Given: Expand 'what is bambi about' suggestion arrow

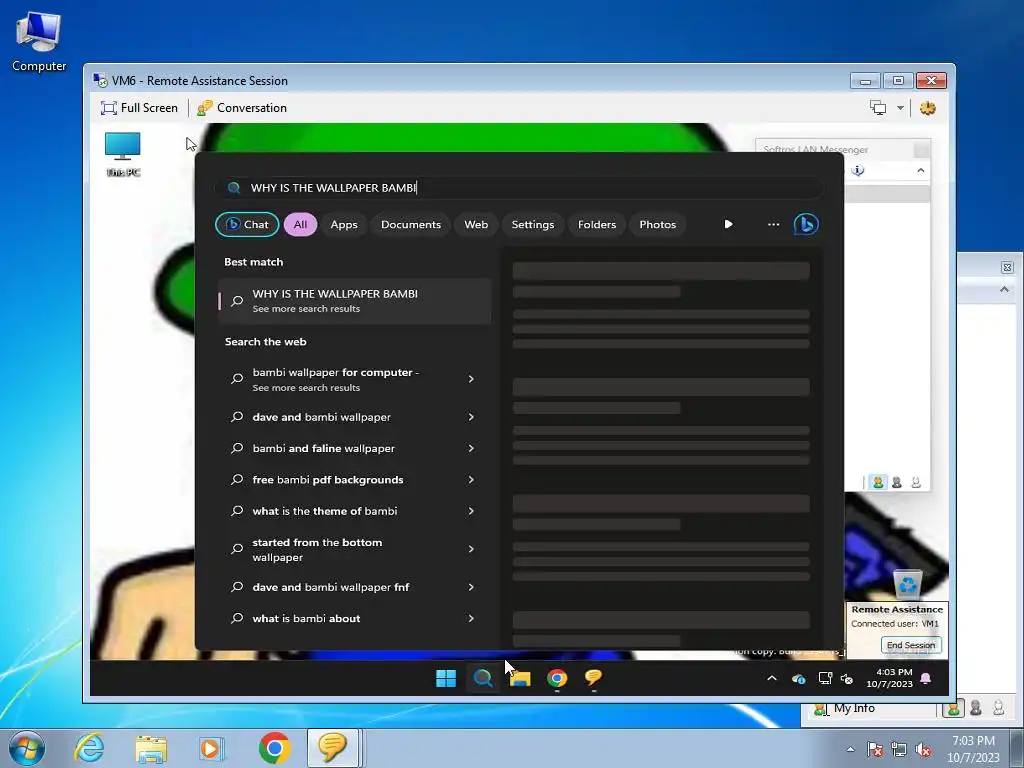Looking at the screenshot, I should tap(471, 618).
